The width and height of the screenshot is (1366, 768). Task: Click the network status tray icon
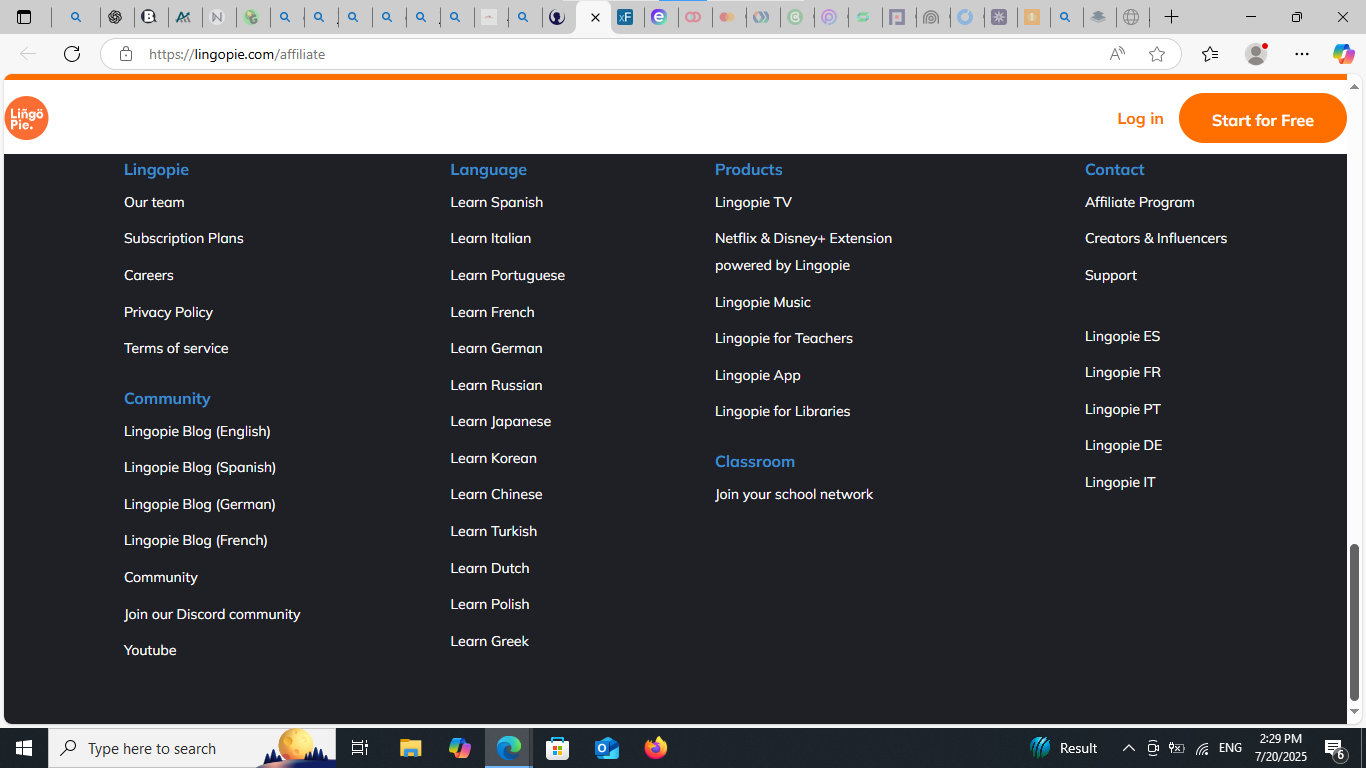point(1202,748)
